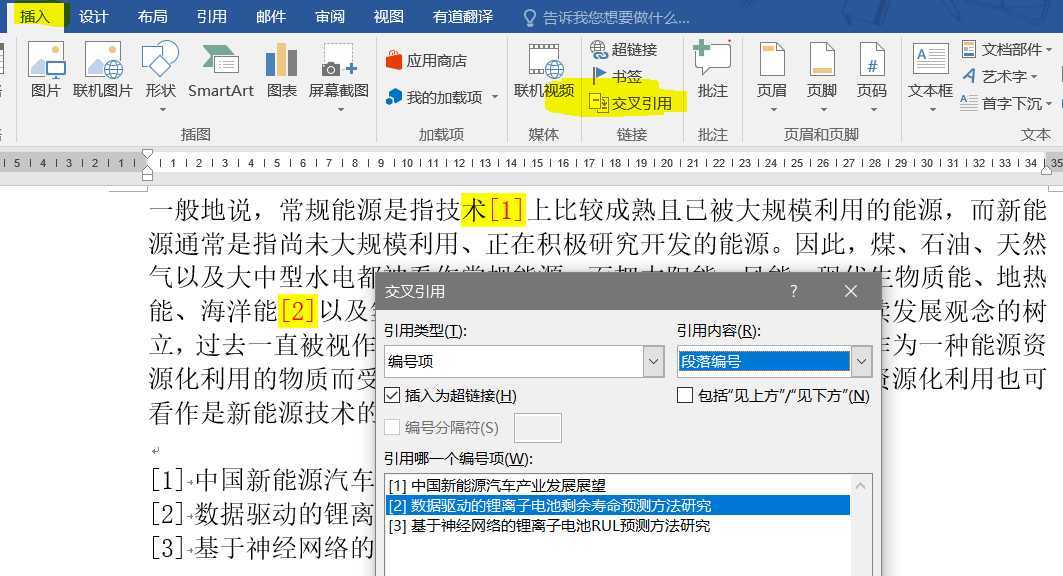Click the disabled 编号分隔符 text field
The image size is (1063, 576).
coord(538,428)
